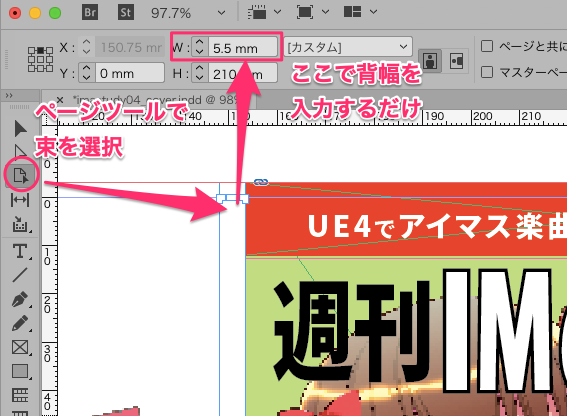The image size is (567, 416).
Task: Switch to the cover.indd document tab
Action: [x=155, y=100]
